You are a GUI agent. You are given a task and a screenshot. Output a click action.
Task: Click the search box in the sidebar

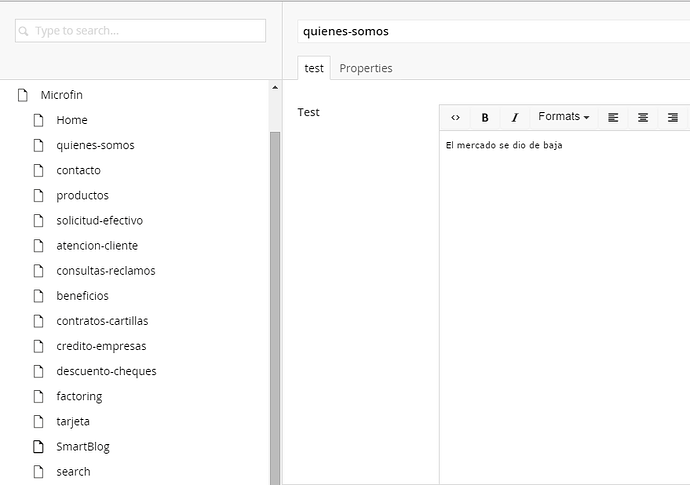point(140,31)
